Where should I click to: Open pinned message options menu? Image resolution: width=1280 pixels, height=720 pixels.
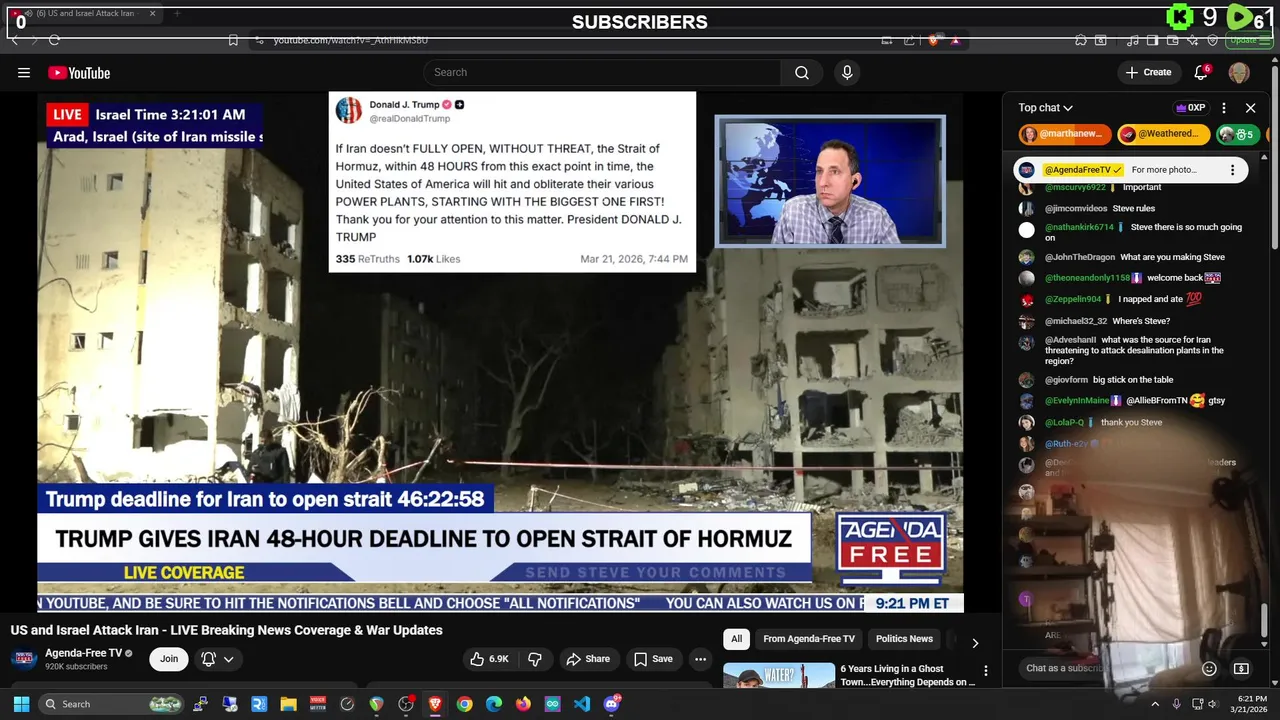tap(1232, 170)
